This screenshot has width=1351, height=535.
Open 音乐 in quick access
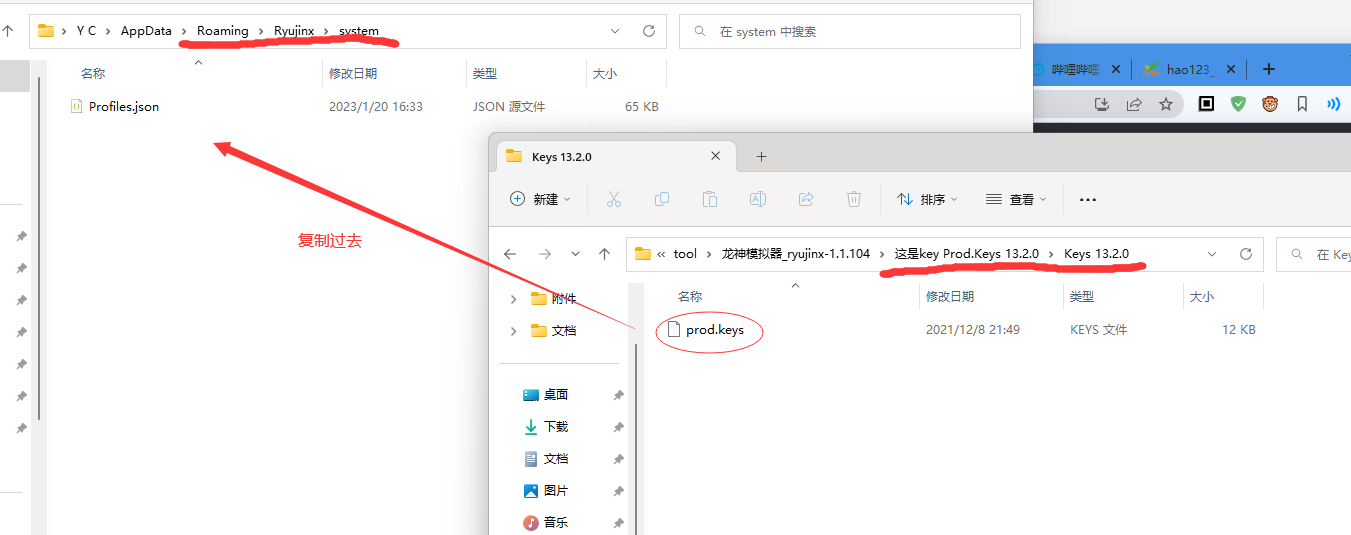[556, 523]
